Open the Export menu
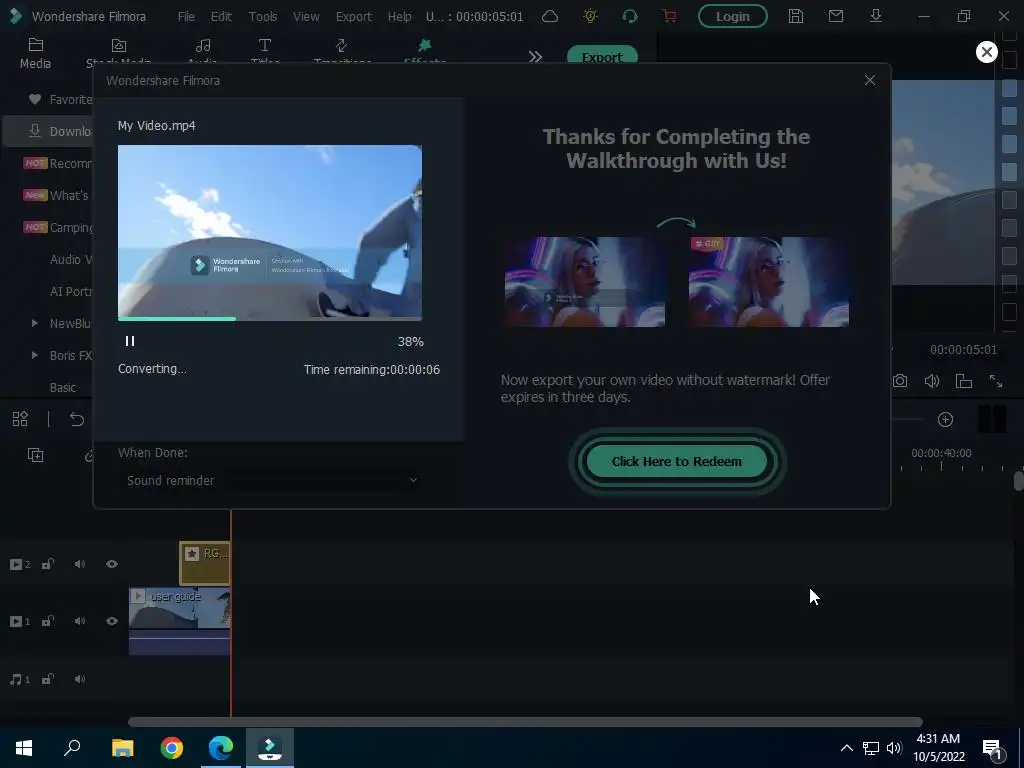Image resolution: width=1024 pixels, height=768 pixels. [x=353, y=16]
